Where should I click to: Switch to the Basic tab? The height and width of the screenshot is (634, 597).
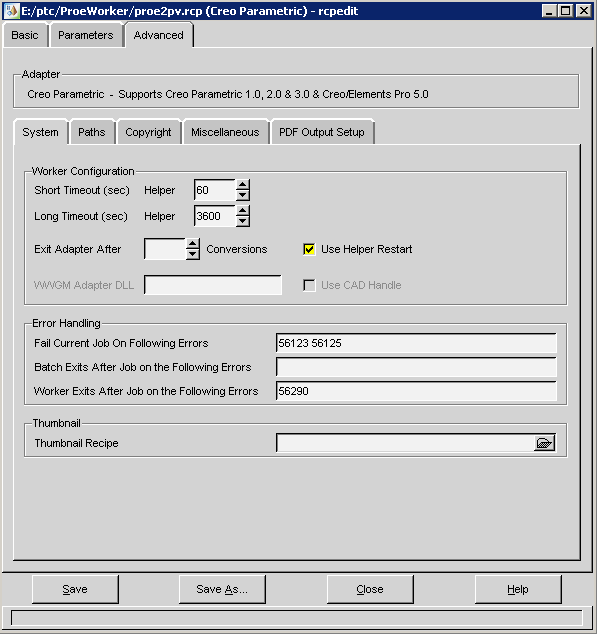tap(25, 35)
